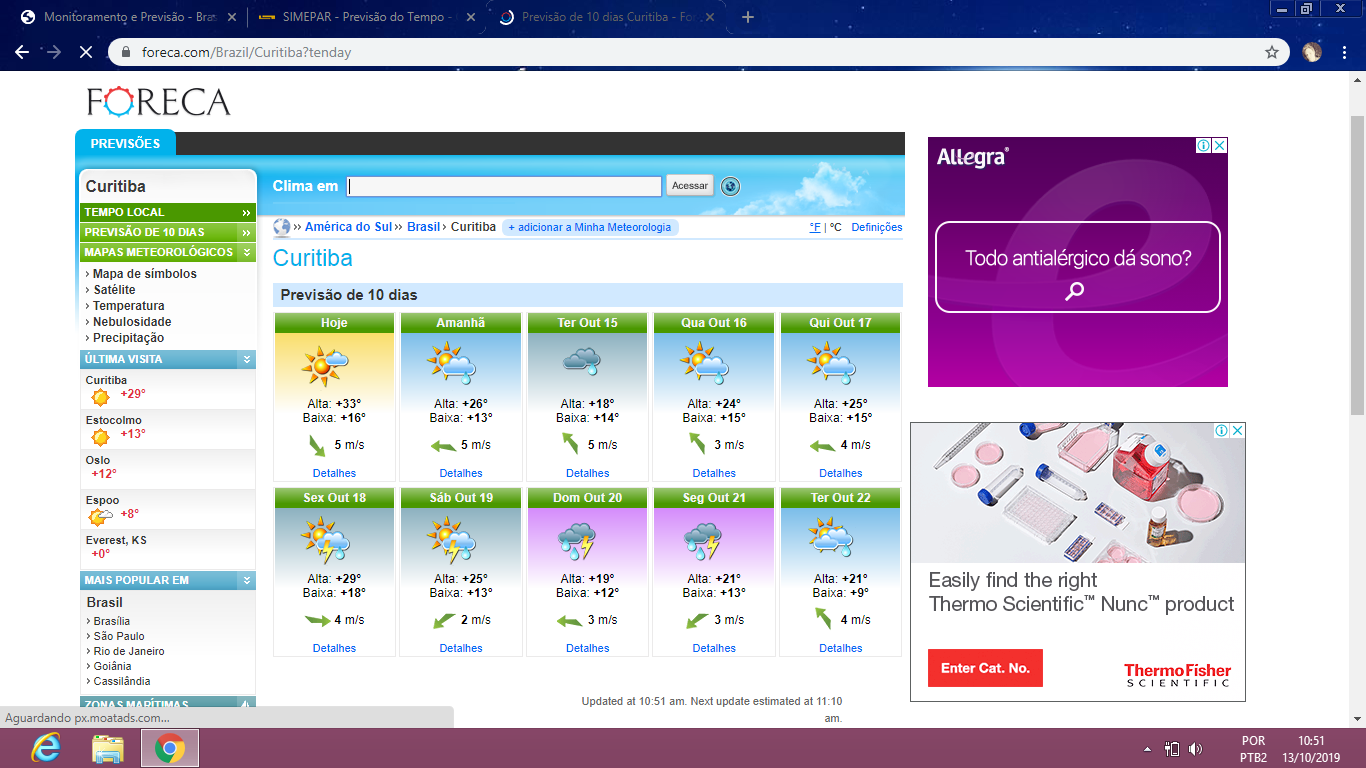Open the Oslo recent visit link
Viewport: 1366px width, 768px height.
(x=98, y=460)
